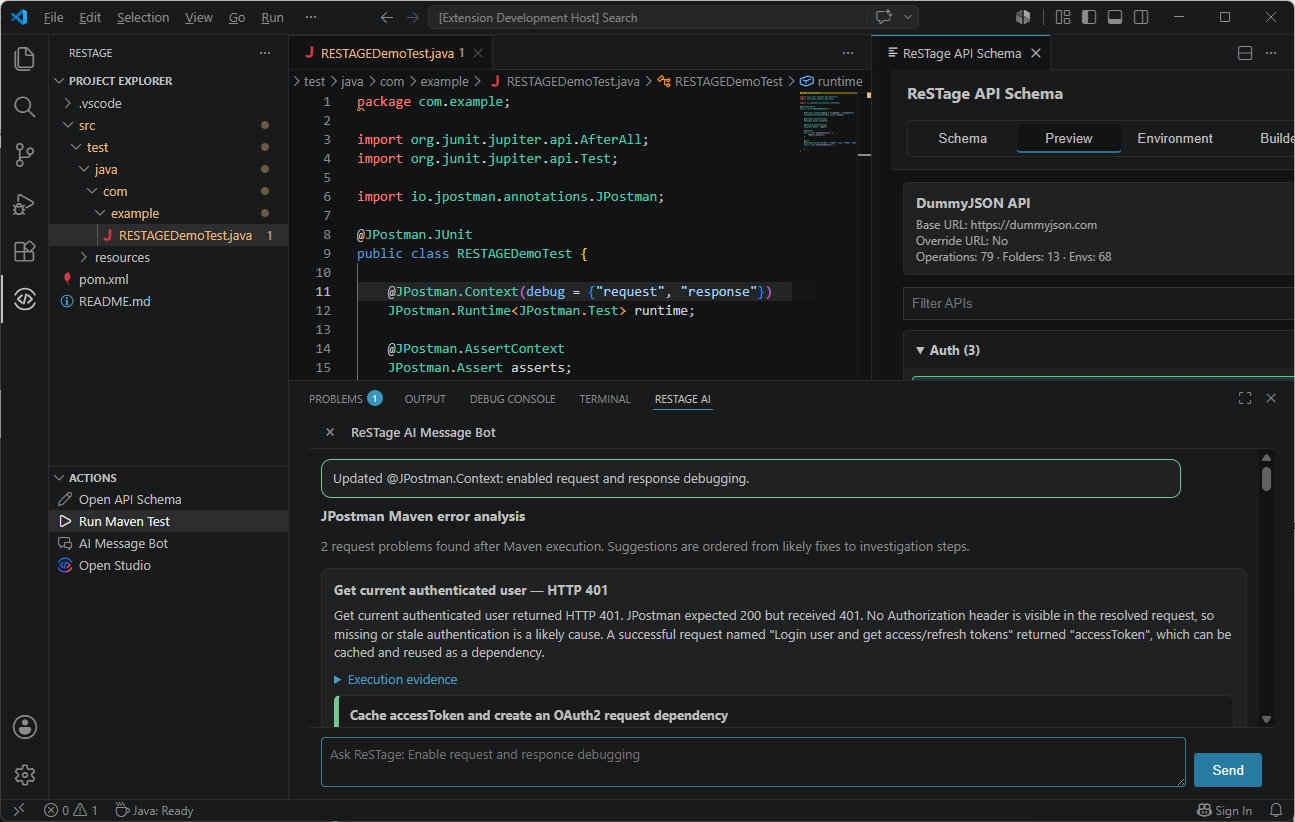Switch to the Environment tab
Image resolution: width=1295 pixels, height=822 pixels.
pyautogui.click(x=1175, y=138)
